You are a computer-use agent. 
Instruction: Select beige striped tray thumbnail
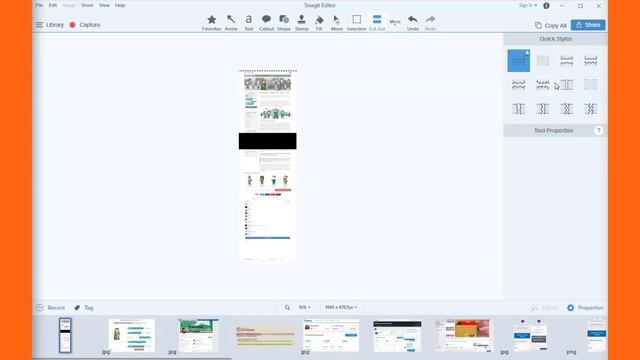[x=265, y=336]
